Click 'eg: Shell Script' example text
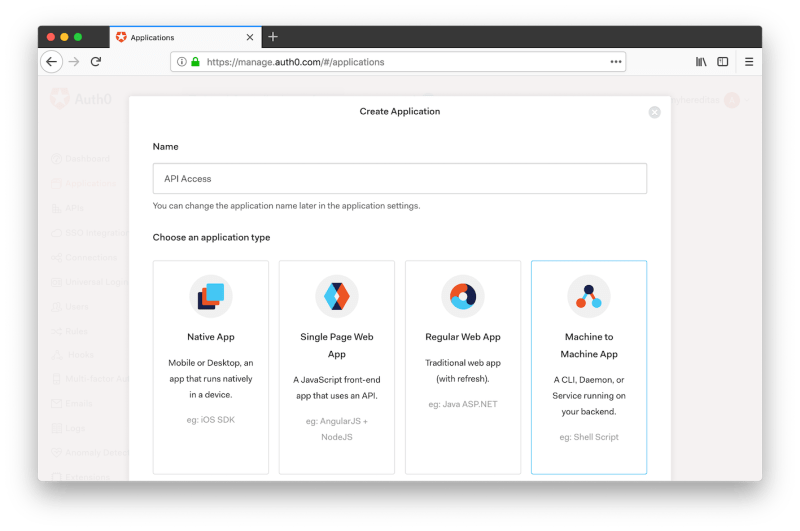 coord(589,437)
